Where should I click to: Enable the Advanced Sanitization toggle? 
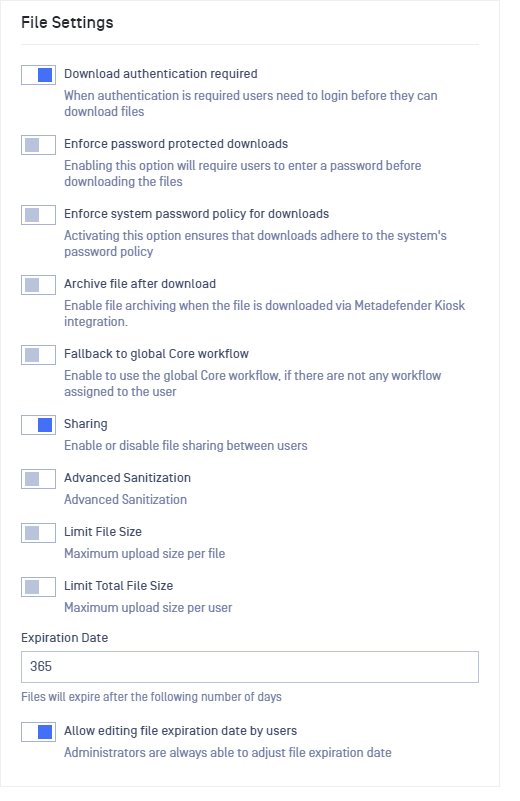coord(38,479)
